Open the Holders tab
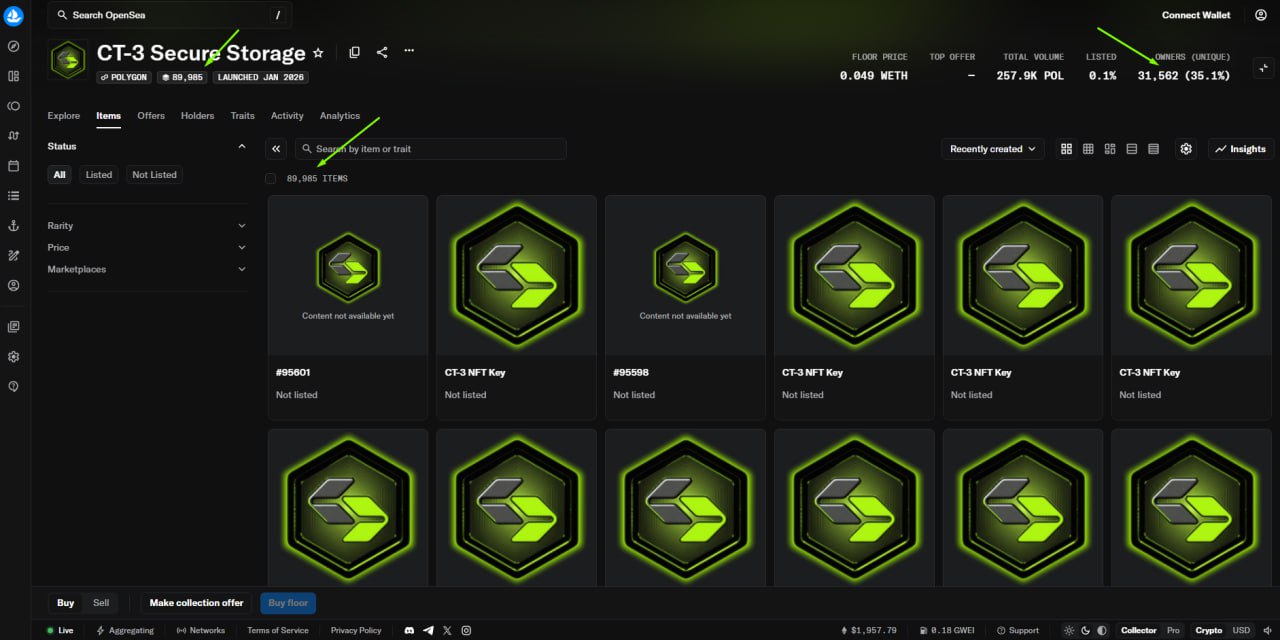 198,116
